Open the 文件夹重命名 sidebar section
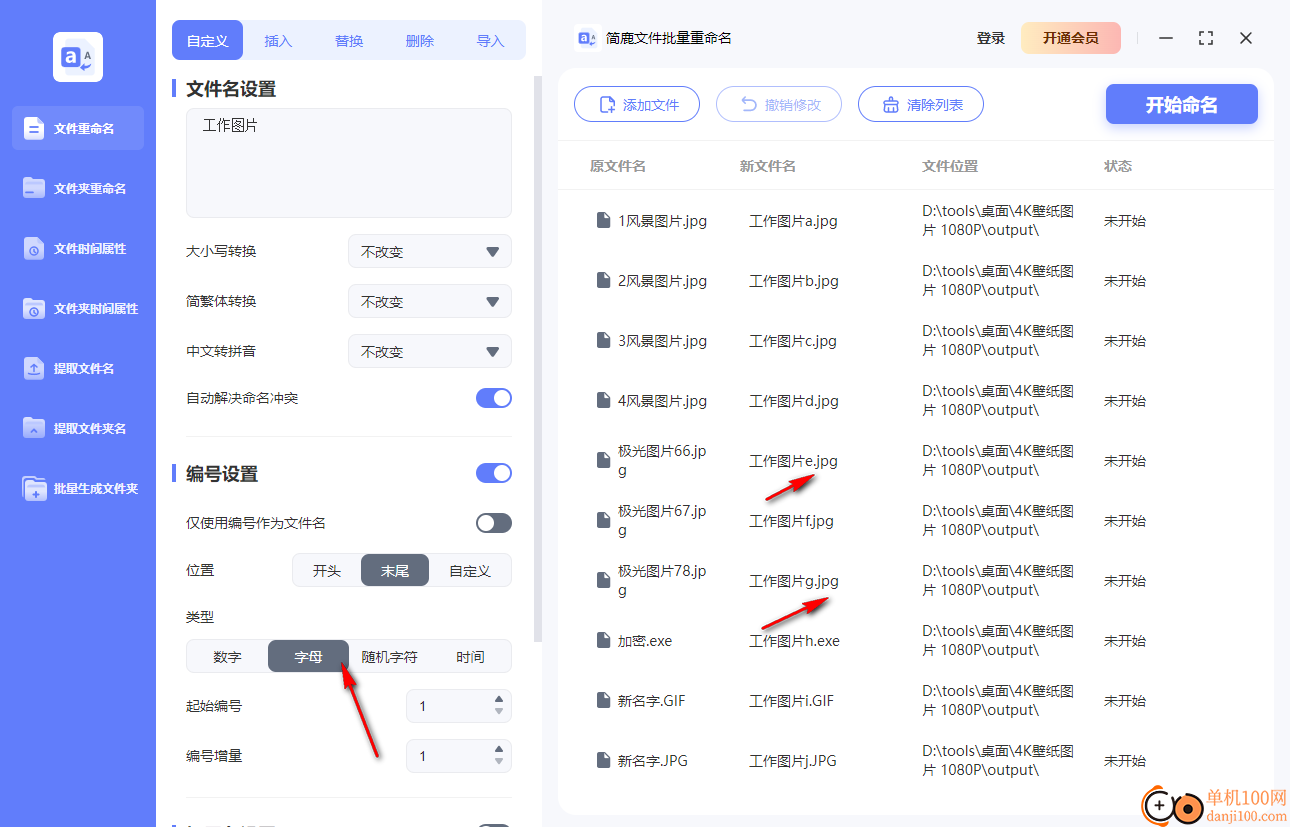 point(78,188)
